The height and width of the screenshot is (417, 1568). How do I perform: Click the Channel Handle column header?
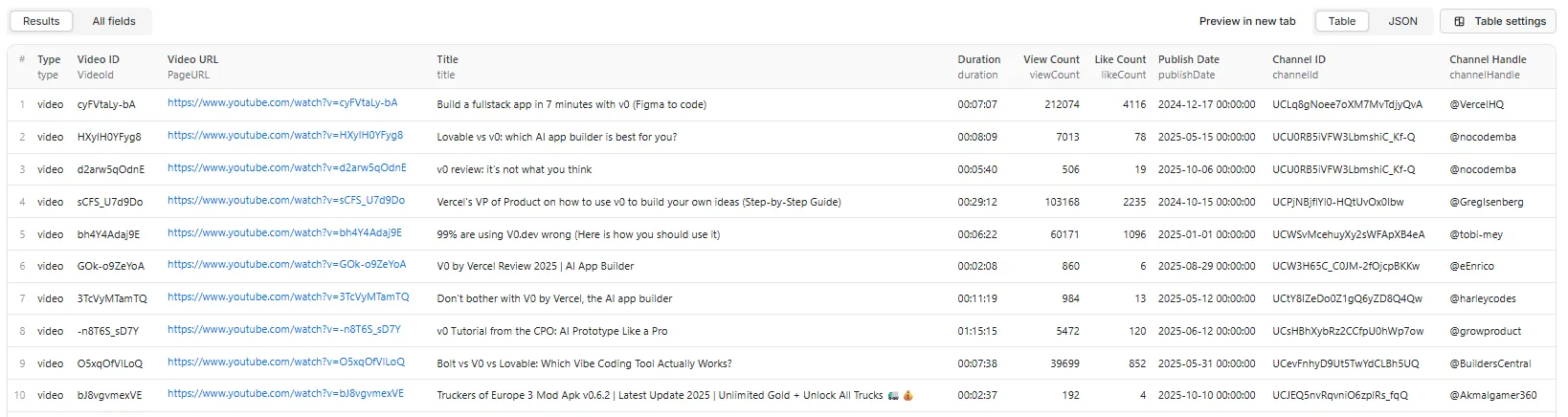click(1488, 59)
